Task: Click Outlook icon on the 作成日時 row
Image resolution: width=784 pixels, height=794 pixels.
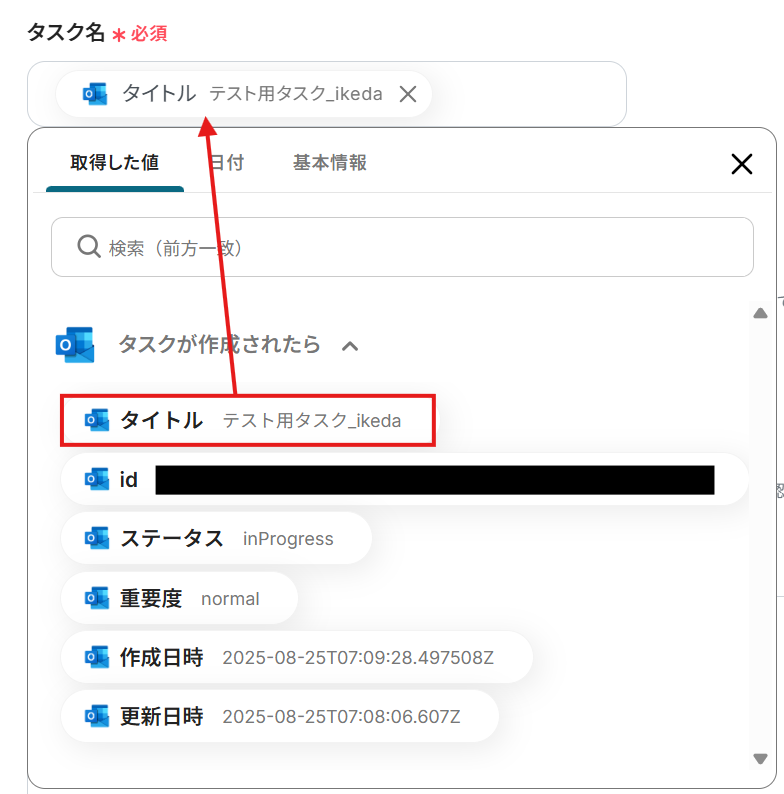Action: point(97,657)
